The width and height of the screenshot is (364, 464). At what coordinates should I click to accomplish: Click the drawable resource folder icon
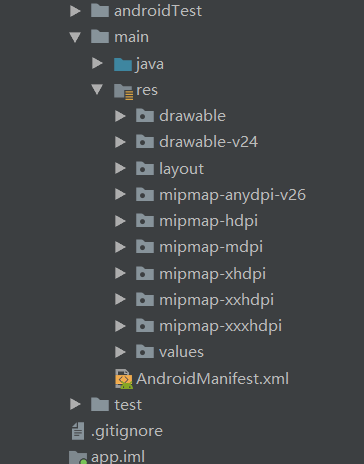pos(145,116)
